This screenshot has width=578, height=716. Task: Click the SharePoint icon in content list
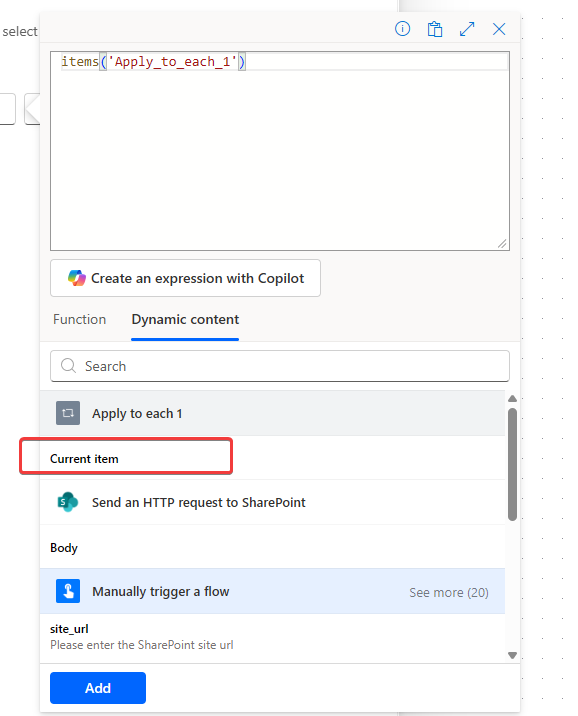coord(68,502)
